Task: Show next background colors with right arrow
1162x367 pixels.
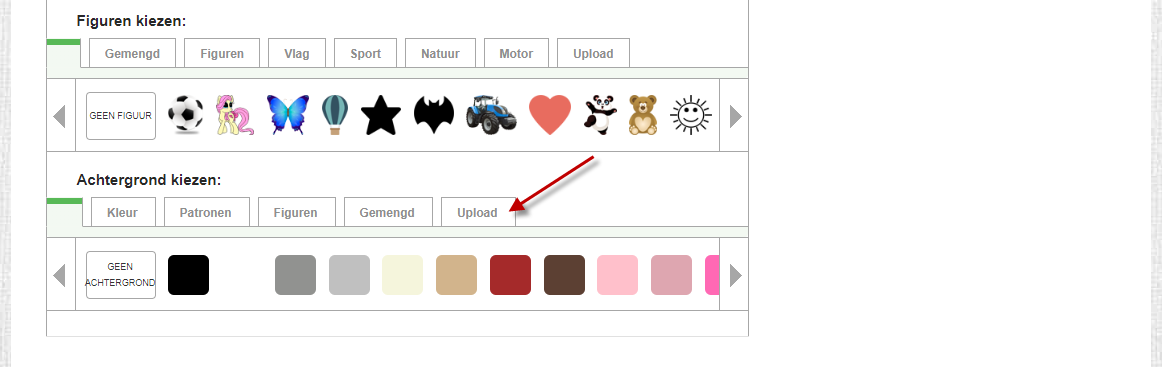Action: tap(735, 275)
